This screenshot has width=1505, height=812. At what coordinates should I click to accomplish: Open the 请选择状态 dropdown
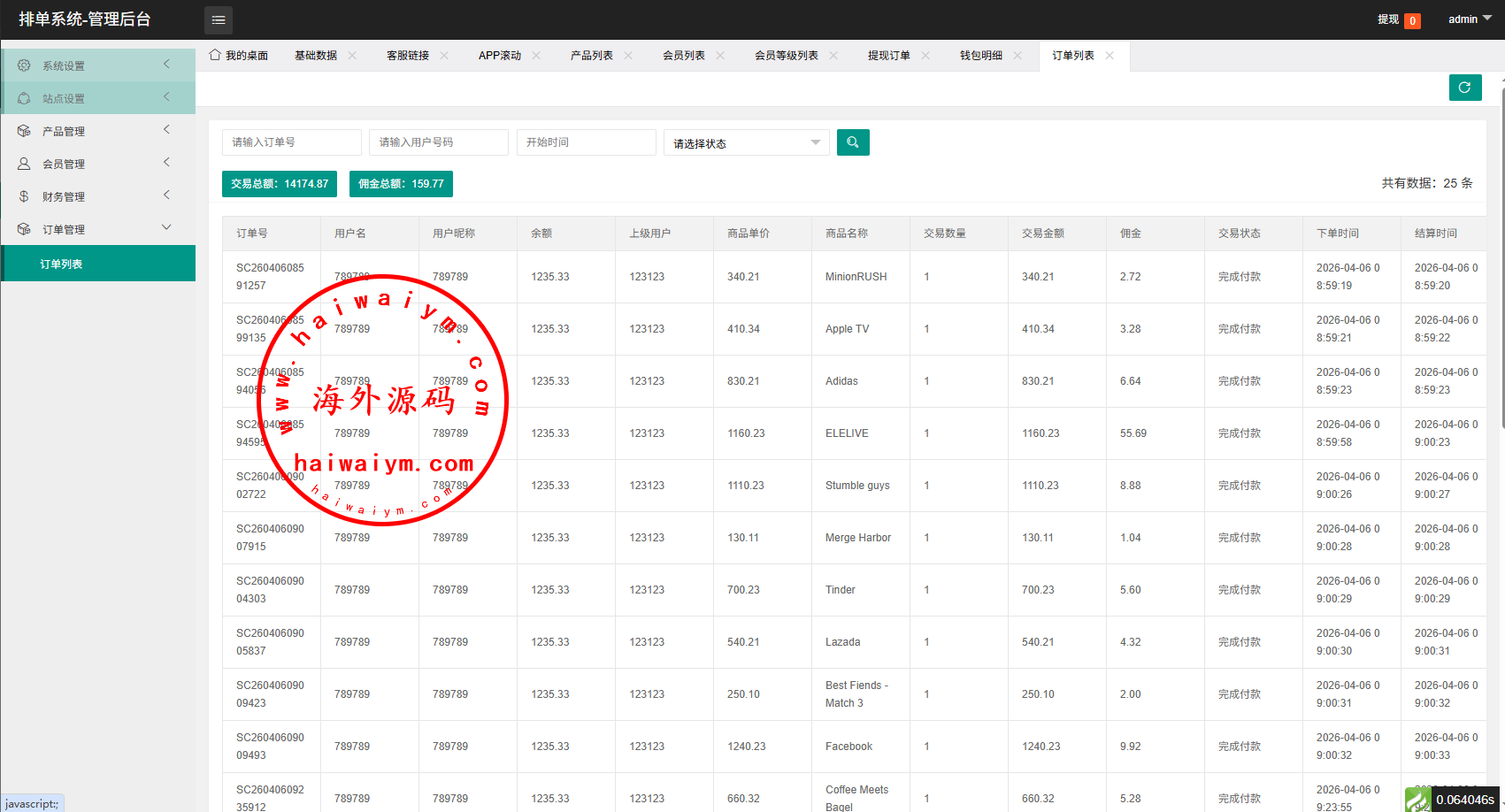(x=746, y=143)
